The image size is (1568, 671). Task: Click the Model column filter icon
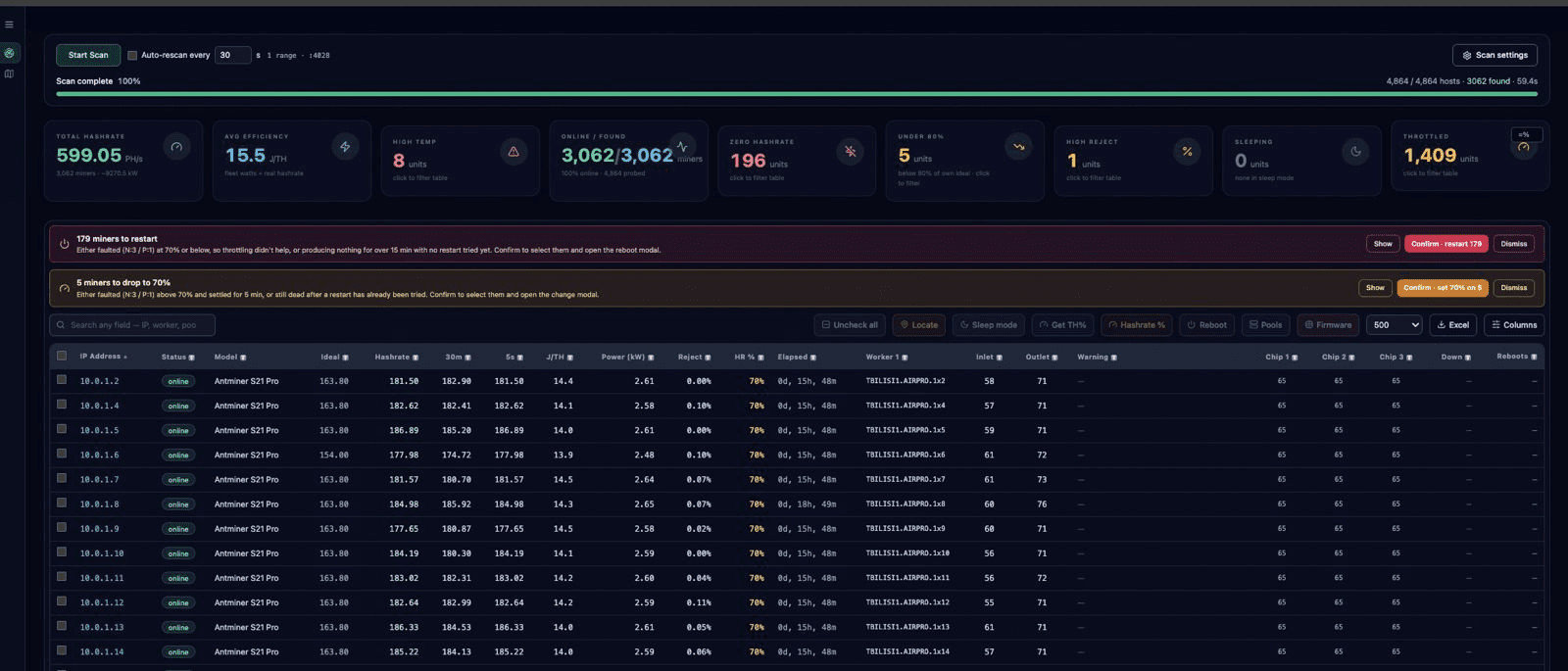coord(243,358)
